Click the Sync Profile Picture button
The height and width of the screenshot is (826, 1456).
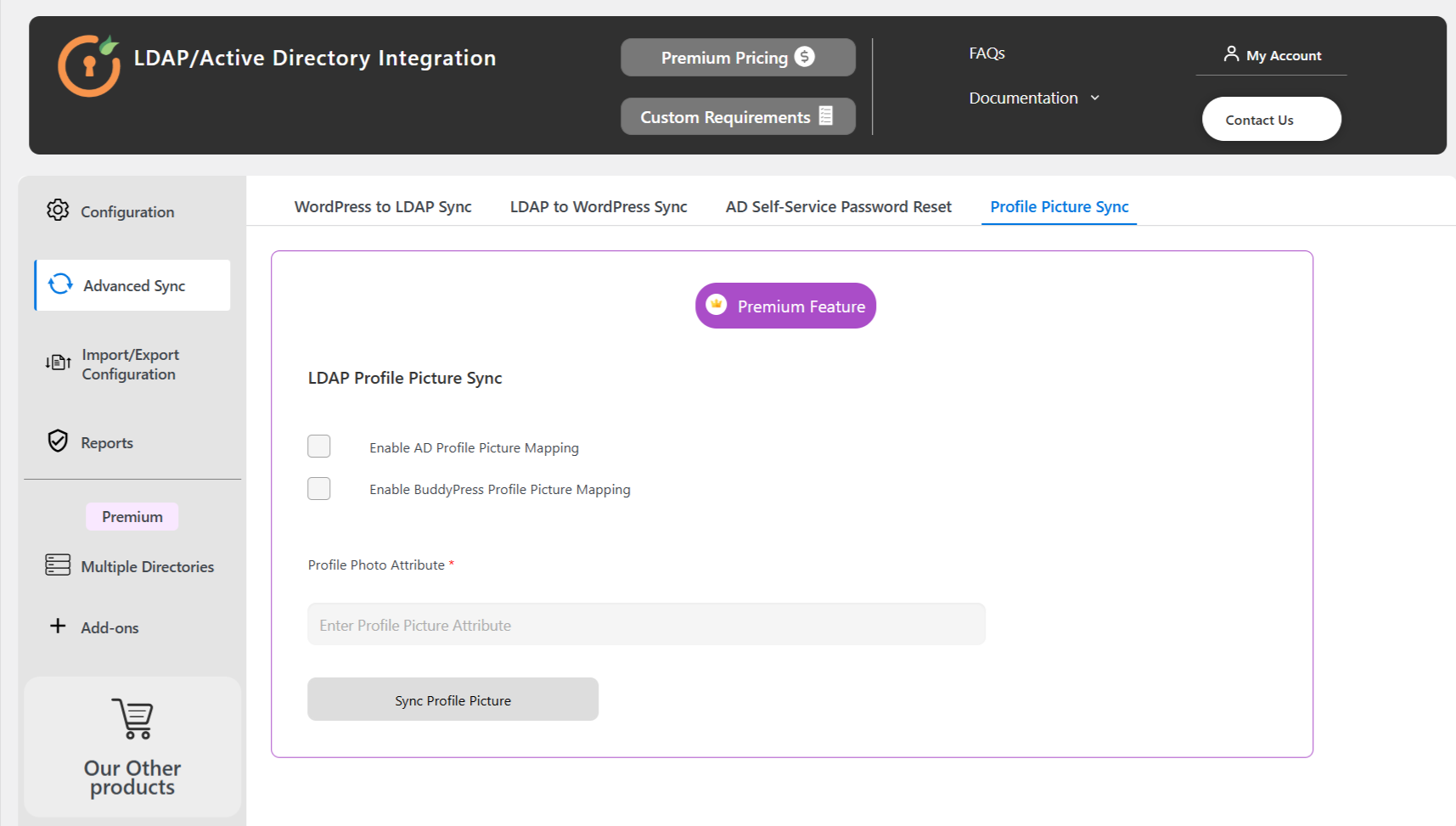453,700
